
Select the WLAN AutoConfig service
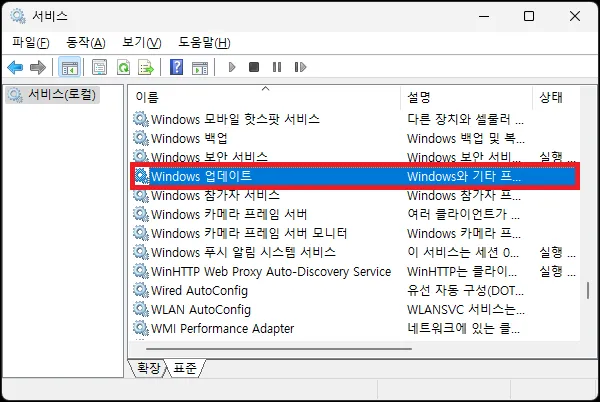355,309
